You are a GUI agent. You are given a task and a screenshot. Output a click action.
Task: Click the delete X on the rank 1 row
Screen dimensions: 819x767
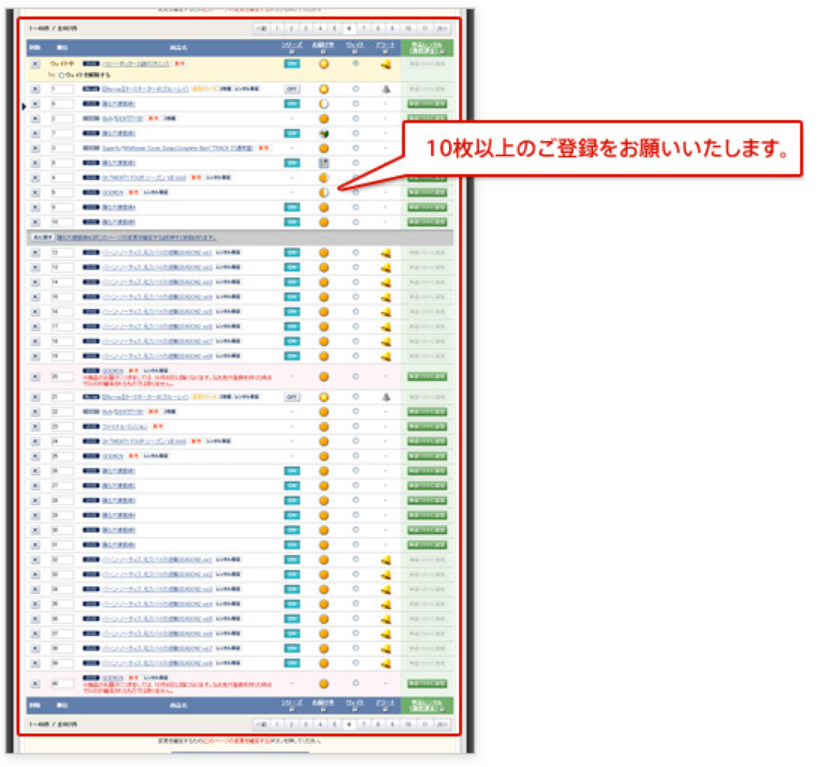point(36,89)
